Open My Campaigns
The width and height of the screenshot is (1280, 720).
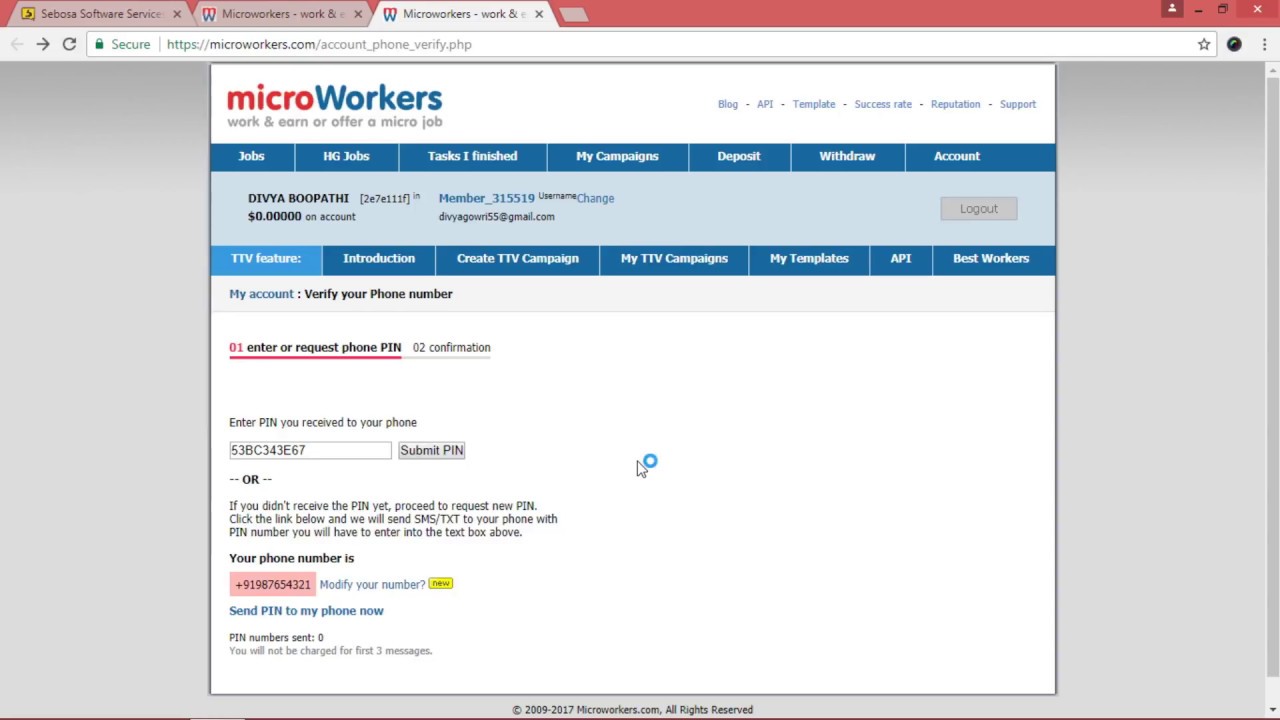pos(617,156)
